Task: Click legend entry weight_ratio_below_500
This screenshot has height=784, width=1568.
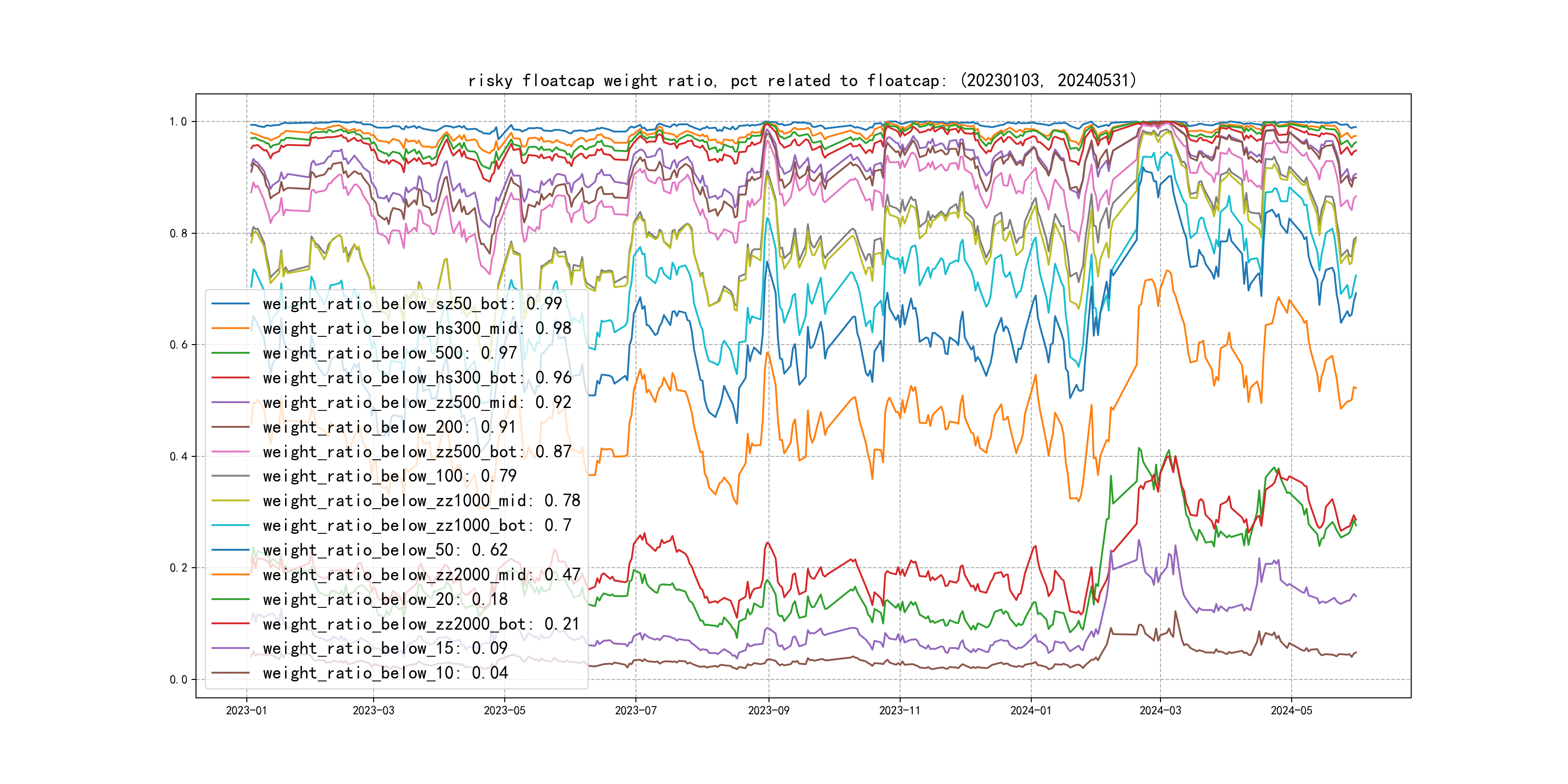Action: (390, 353)
